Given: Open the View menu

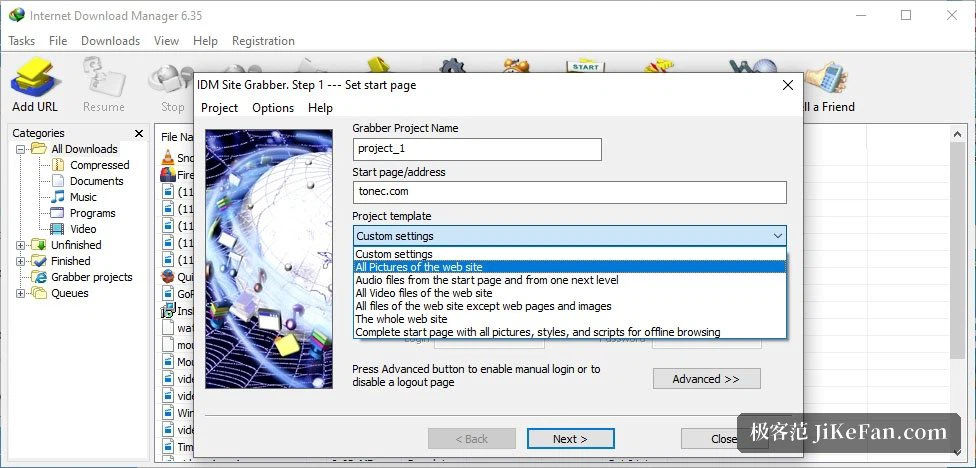Looking at the screenshot, I should [166, 41].
